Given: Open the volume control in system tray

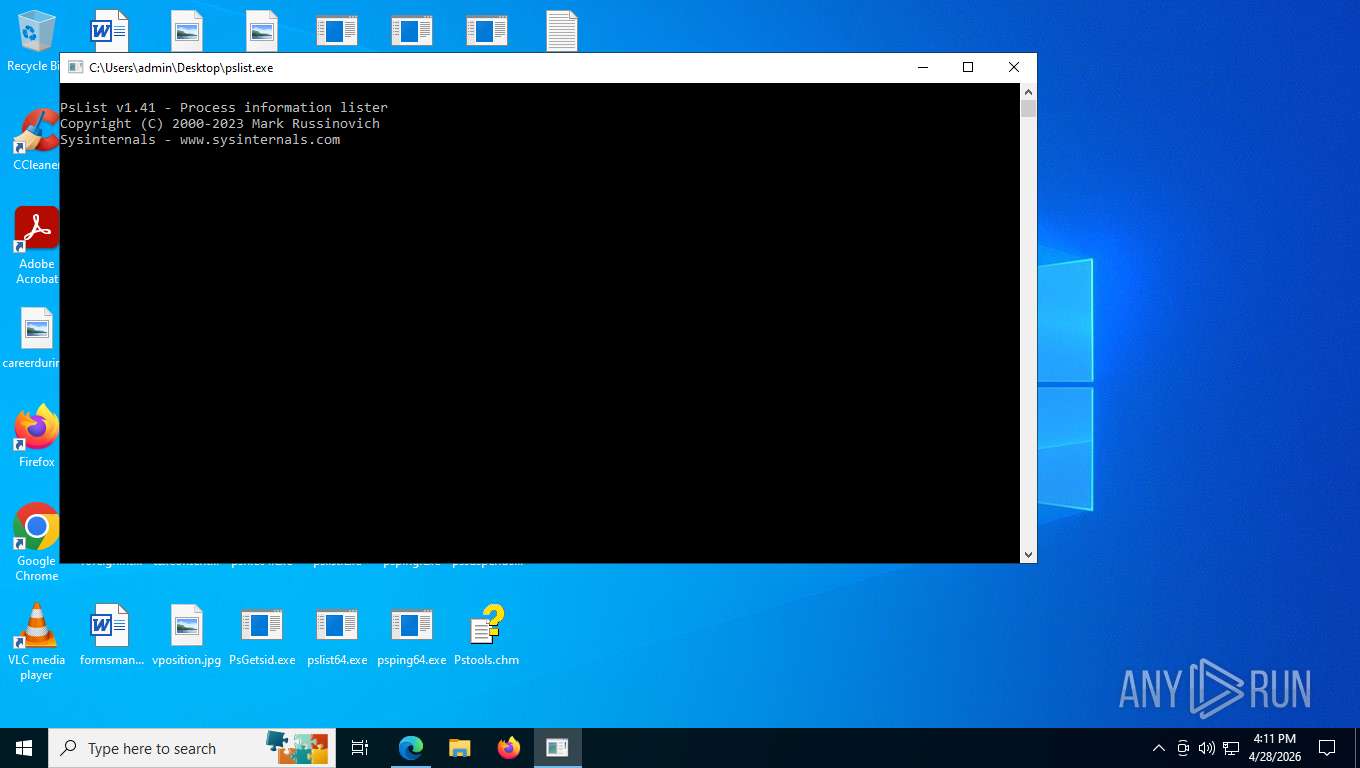Looking at the screenshot, I should (1206, 748).
